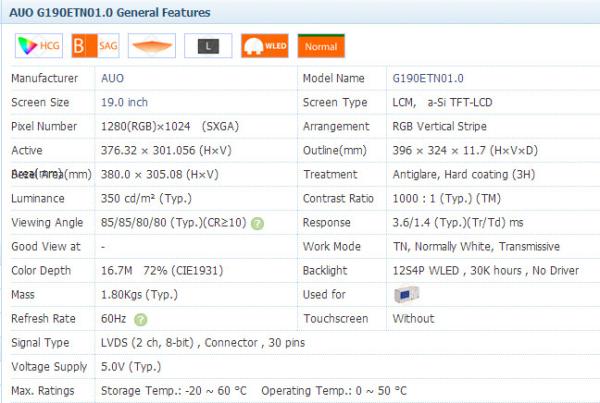Select the 85/85/80/80 viewing angle value

(x=174, y=223)
